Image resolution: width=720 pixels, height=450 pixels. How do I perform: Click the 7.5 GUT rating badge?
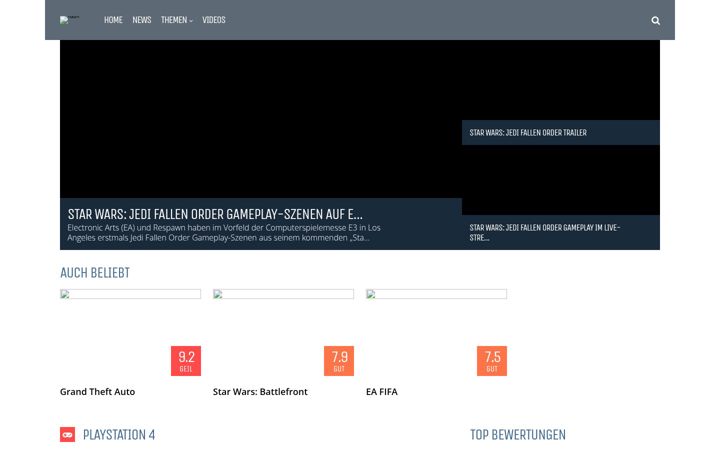point(492,361)
